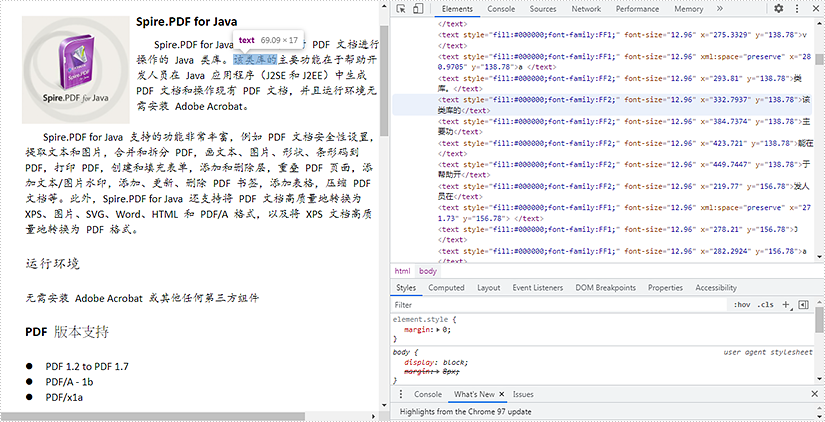The image size is (825, 422).
Task: Open the Layout pane tab
Action: click(488, 288)
